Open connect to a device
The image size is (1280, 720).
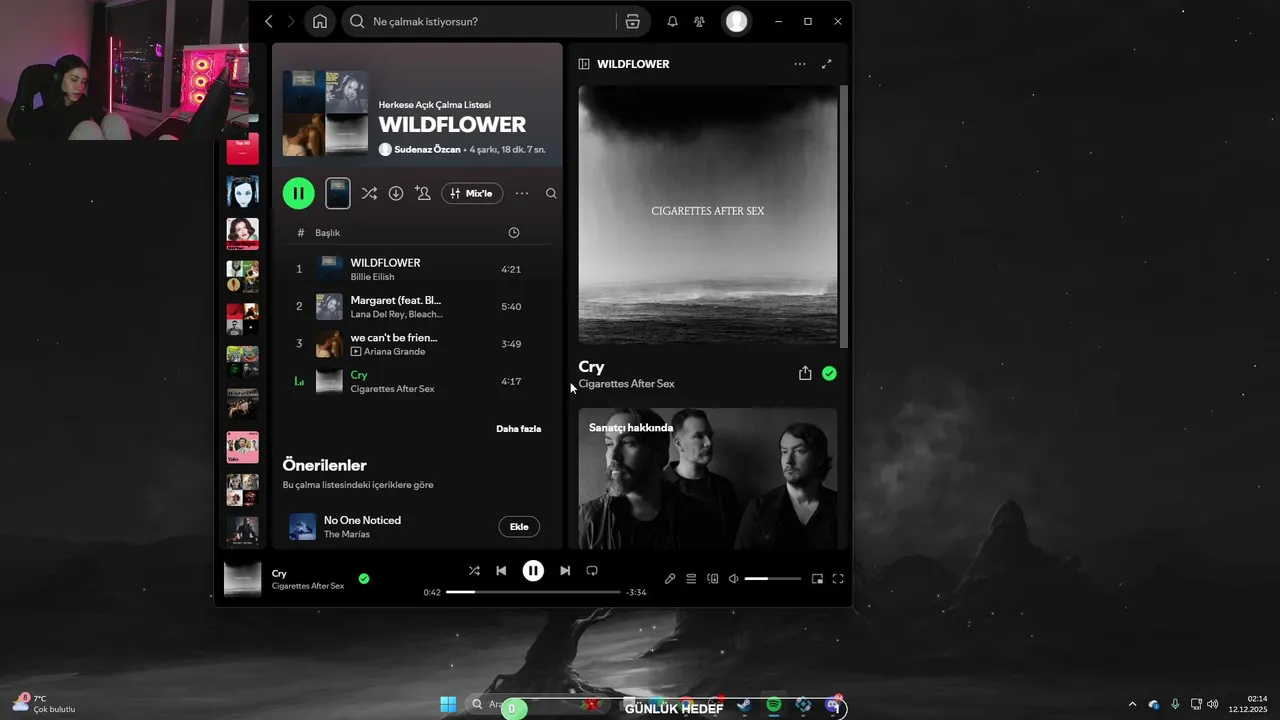click(713, 579)
